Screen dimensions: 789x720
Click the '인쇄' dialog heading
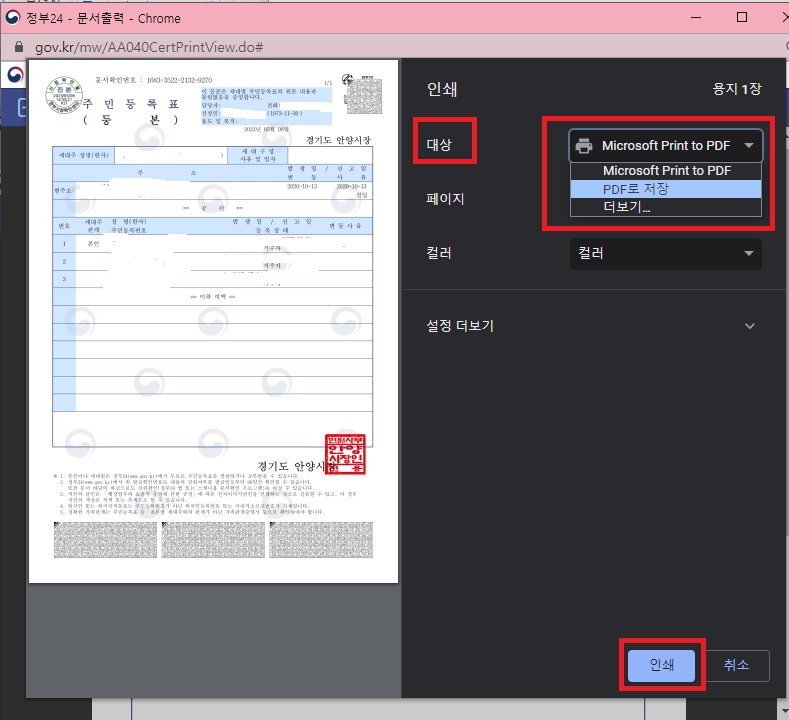pos(442,89)
